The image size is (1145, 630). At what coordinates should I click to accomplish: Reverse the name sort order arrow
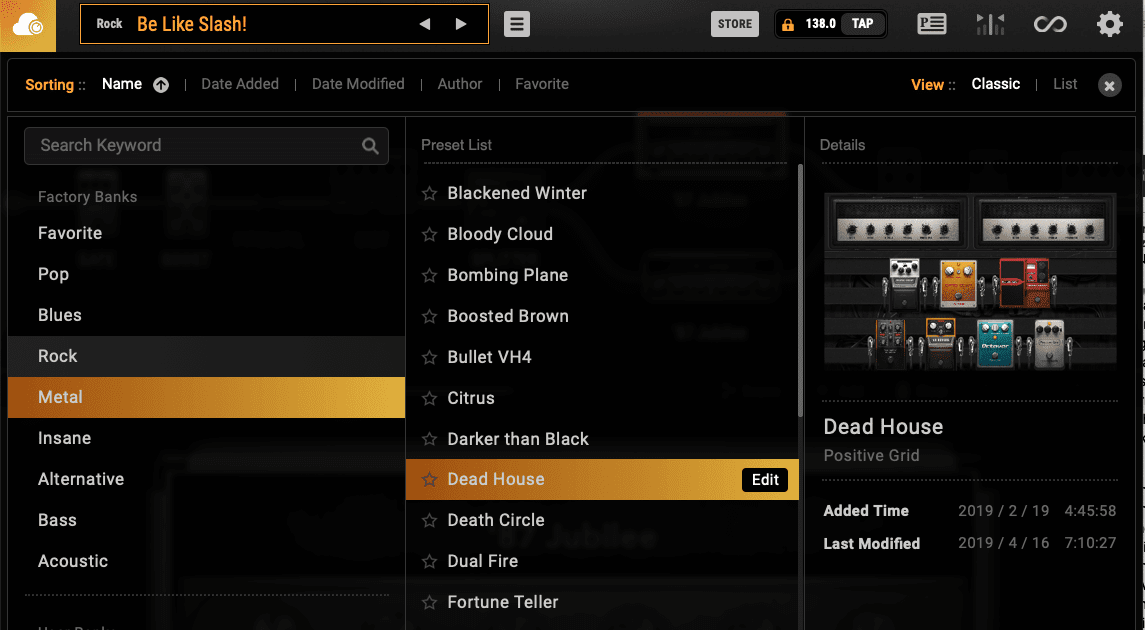(x=161, y=85)
